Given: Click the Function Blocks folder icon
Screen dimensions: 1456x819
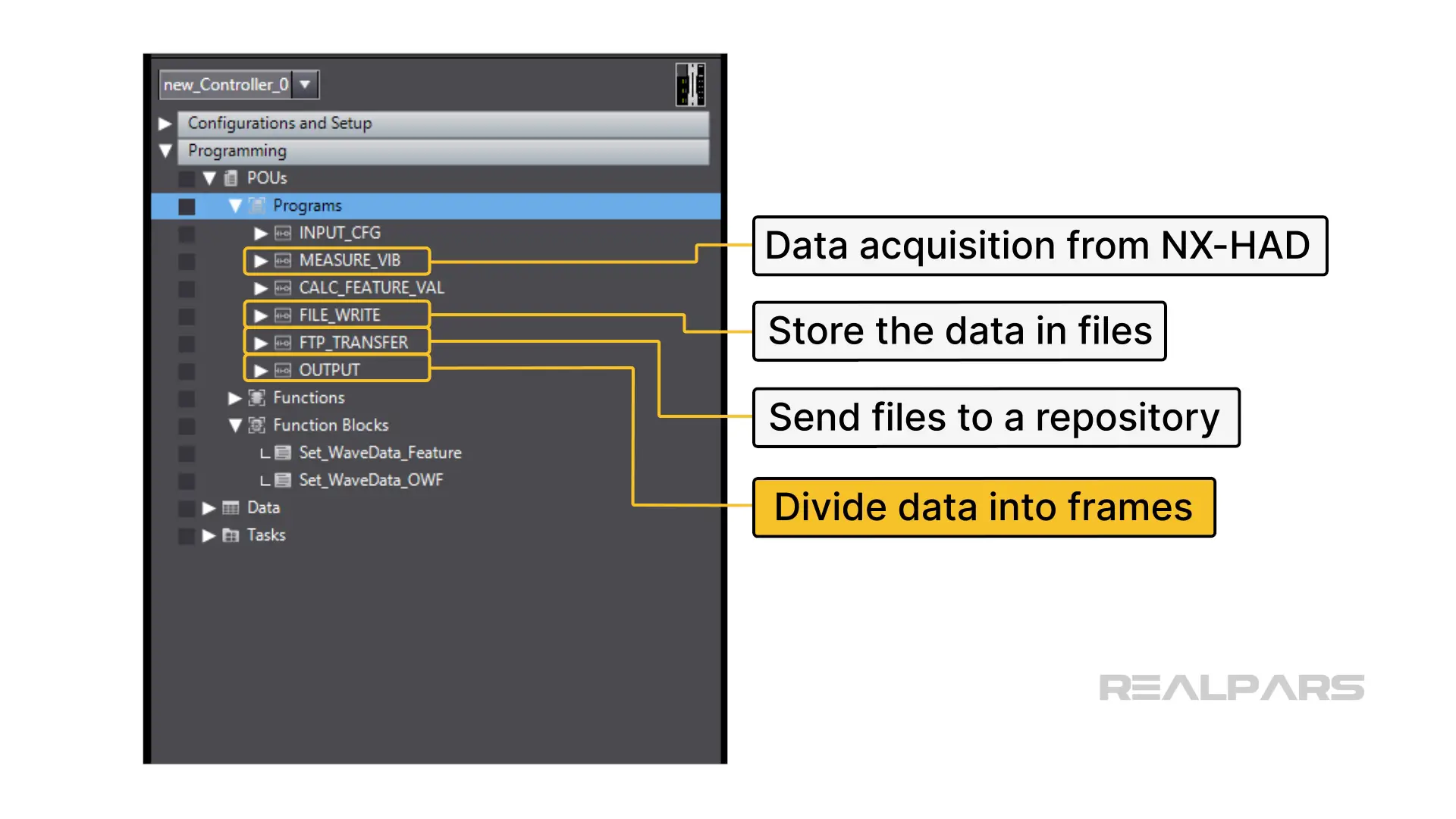Looking at the screenshot, I should point(257,425).
